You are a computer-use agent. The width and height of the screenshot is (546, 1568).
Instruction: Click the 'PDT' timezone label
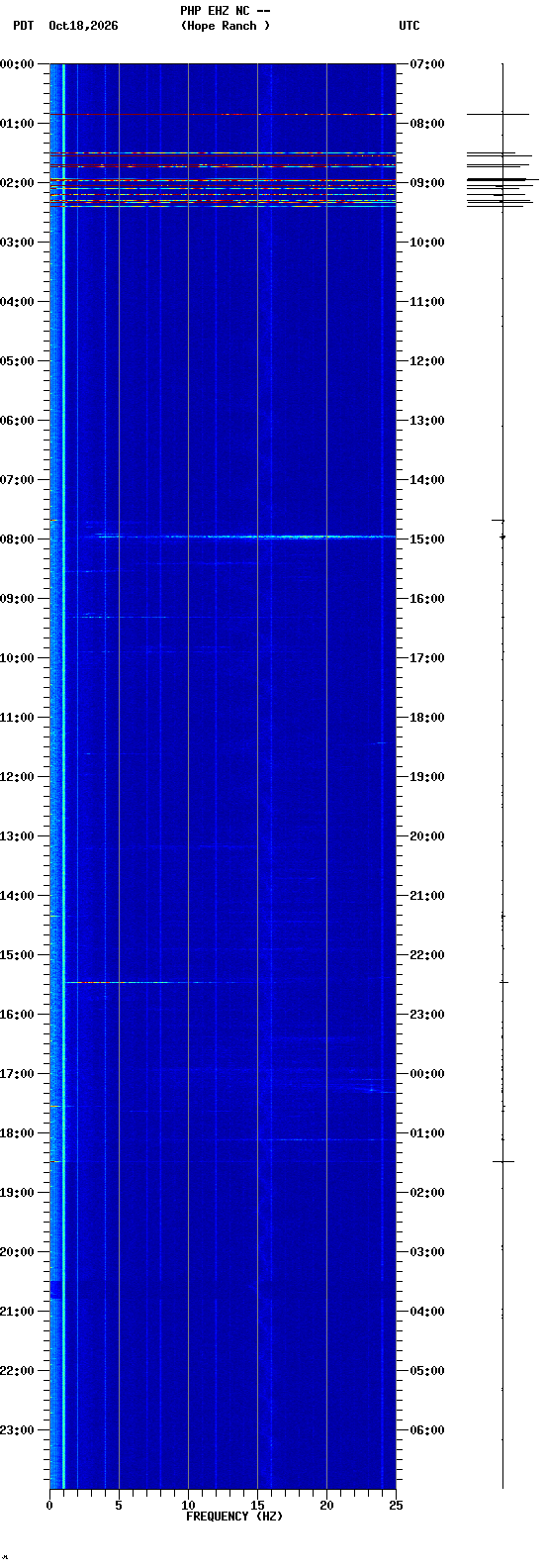(x=23, y=26)
